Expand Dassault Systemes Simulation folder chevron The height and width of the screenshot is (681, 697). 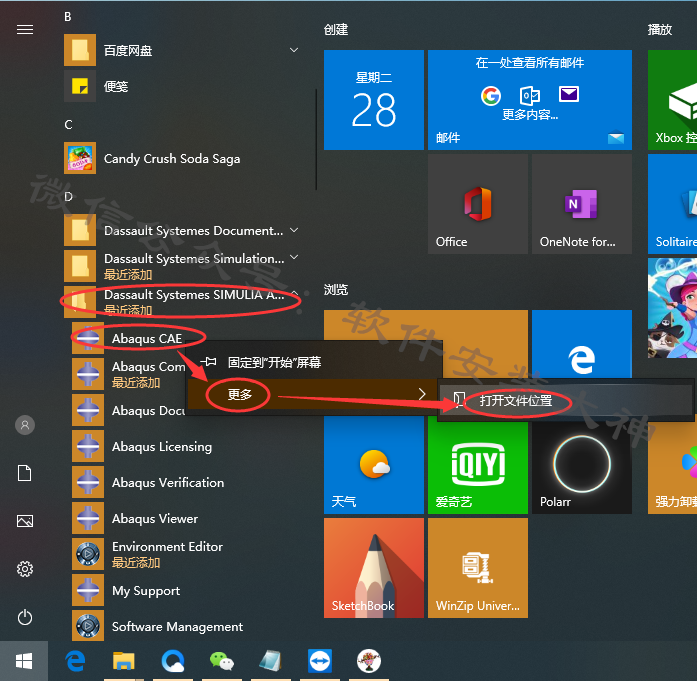tap(294, 257)
